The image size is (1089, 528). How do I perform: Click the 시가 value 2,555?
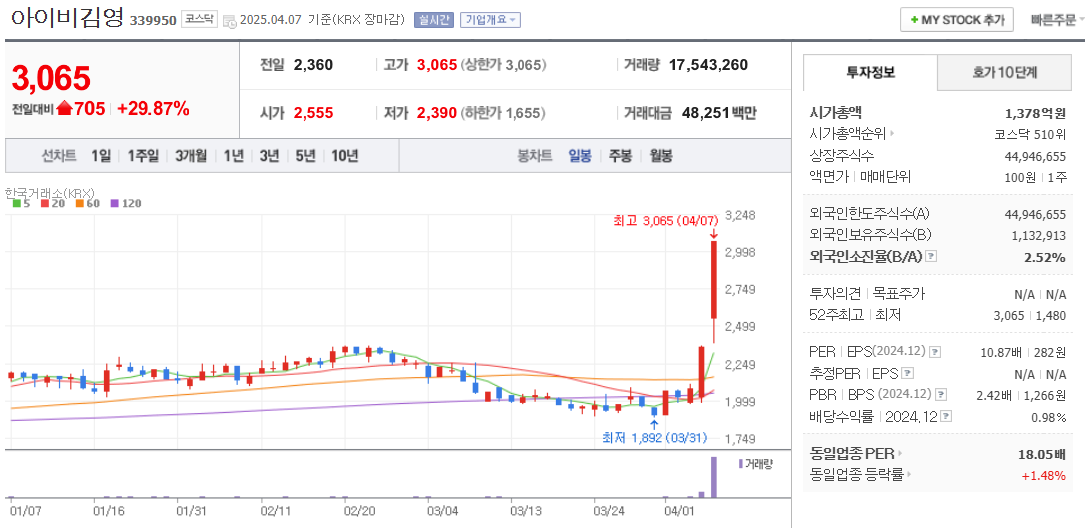click(x=313, y=113)
